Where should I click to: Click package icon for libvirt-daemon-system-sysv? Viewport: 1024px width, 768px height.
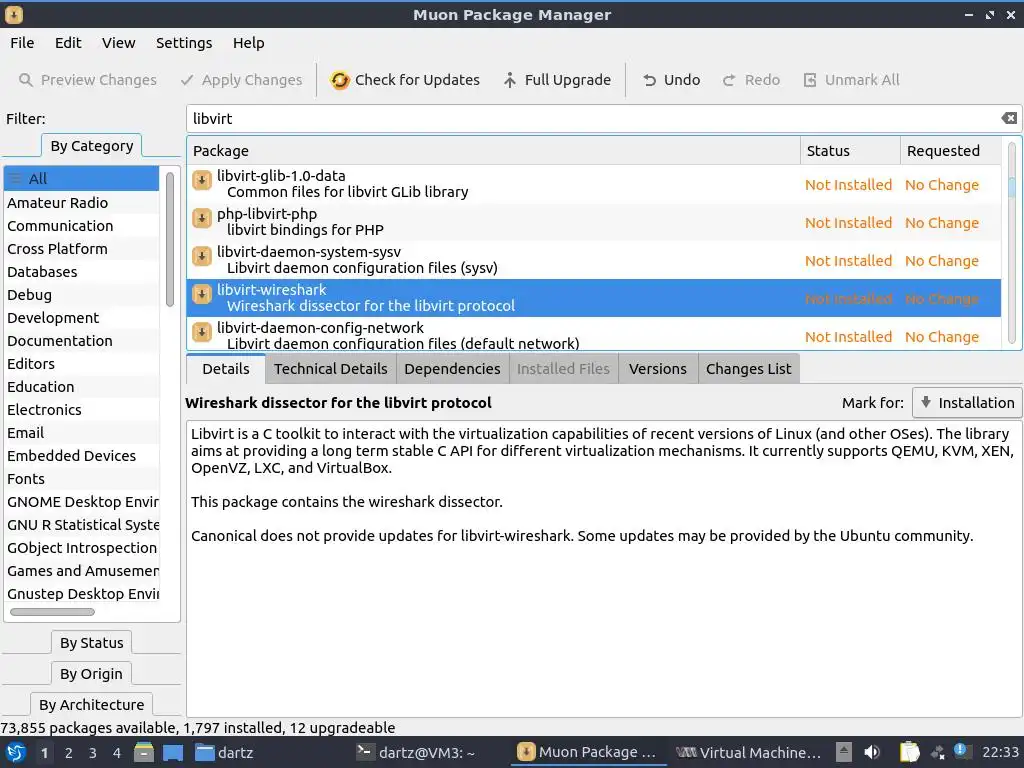(202, 256)
